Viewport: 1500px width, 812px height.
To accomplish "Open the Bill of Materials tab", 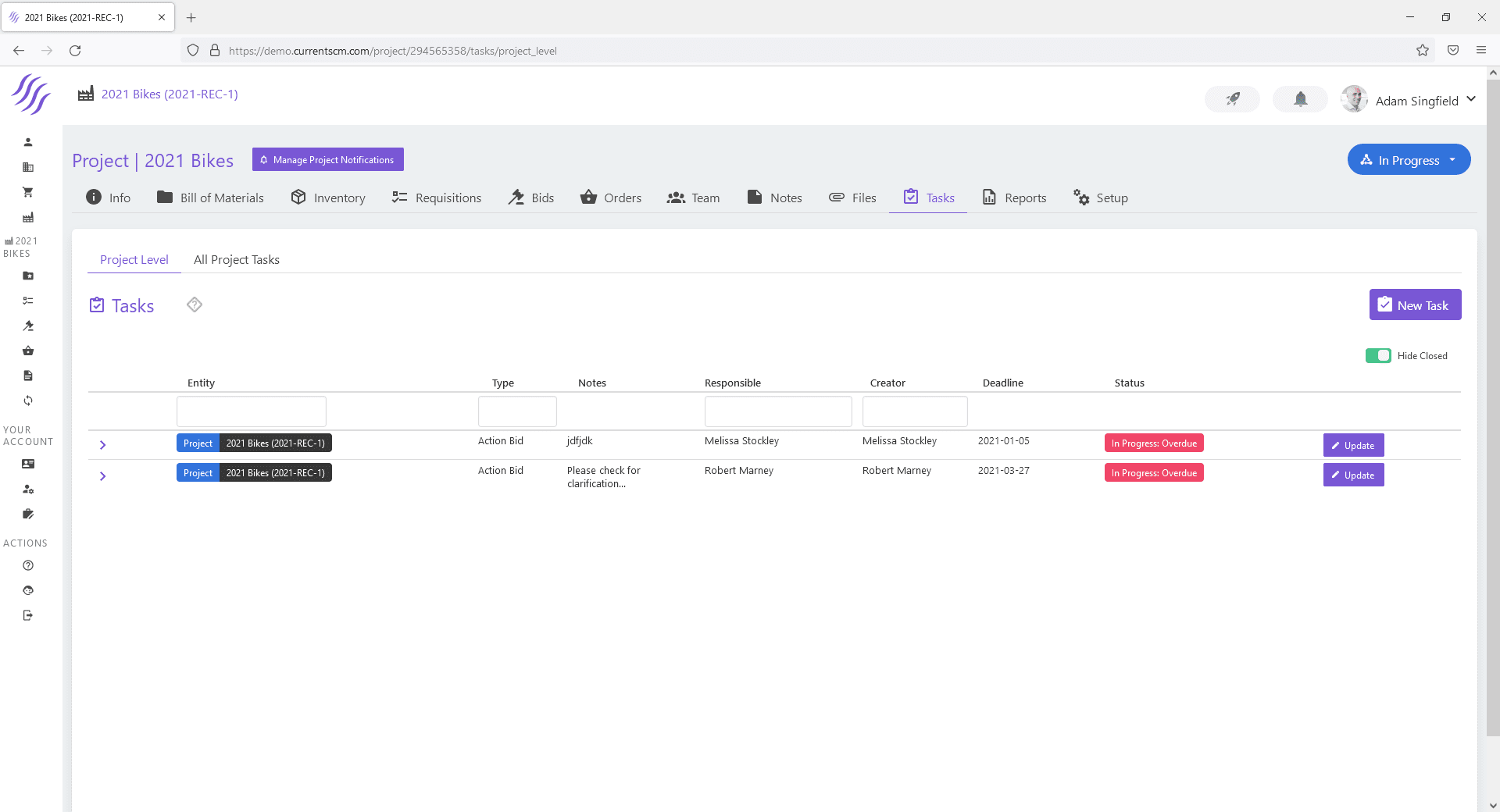I will [211, 198].
